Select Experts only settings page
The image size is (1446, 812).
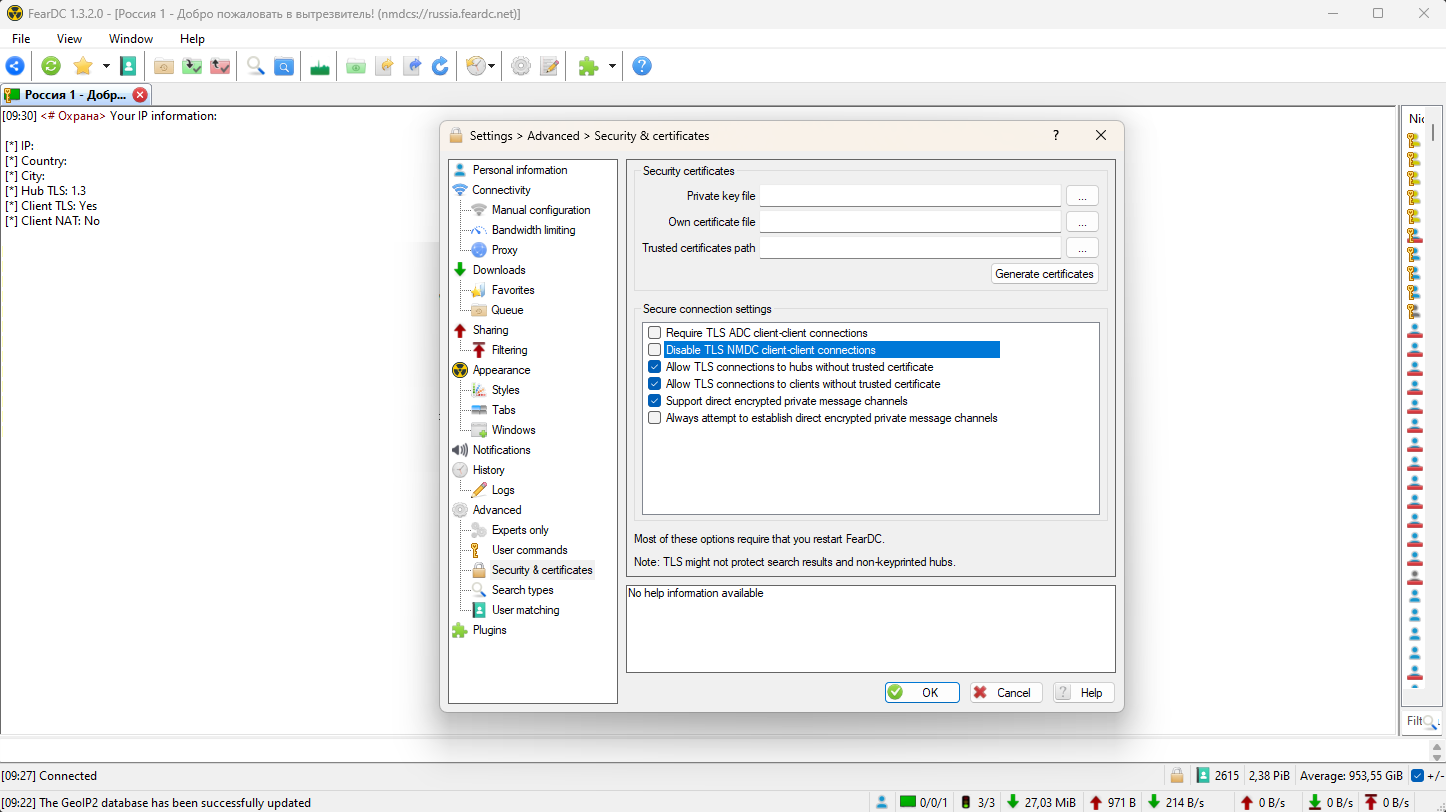520,530
